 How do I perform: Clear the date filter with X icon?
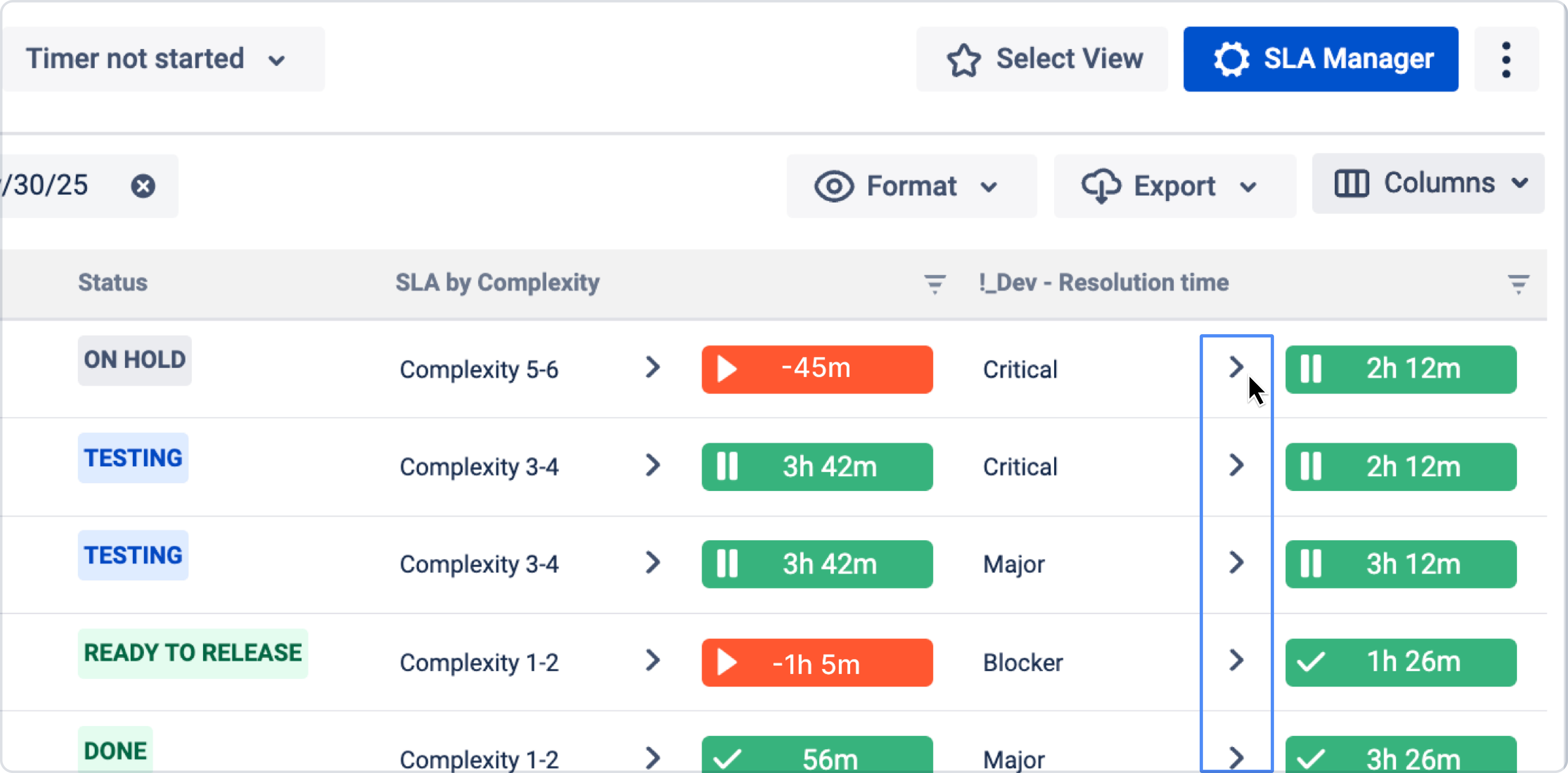143,186
